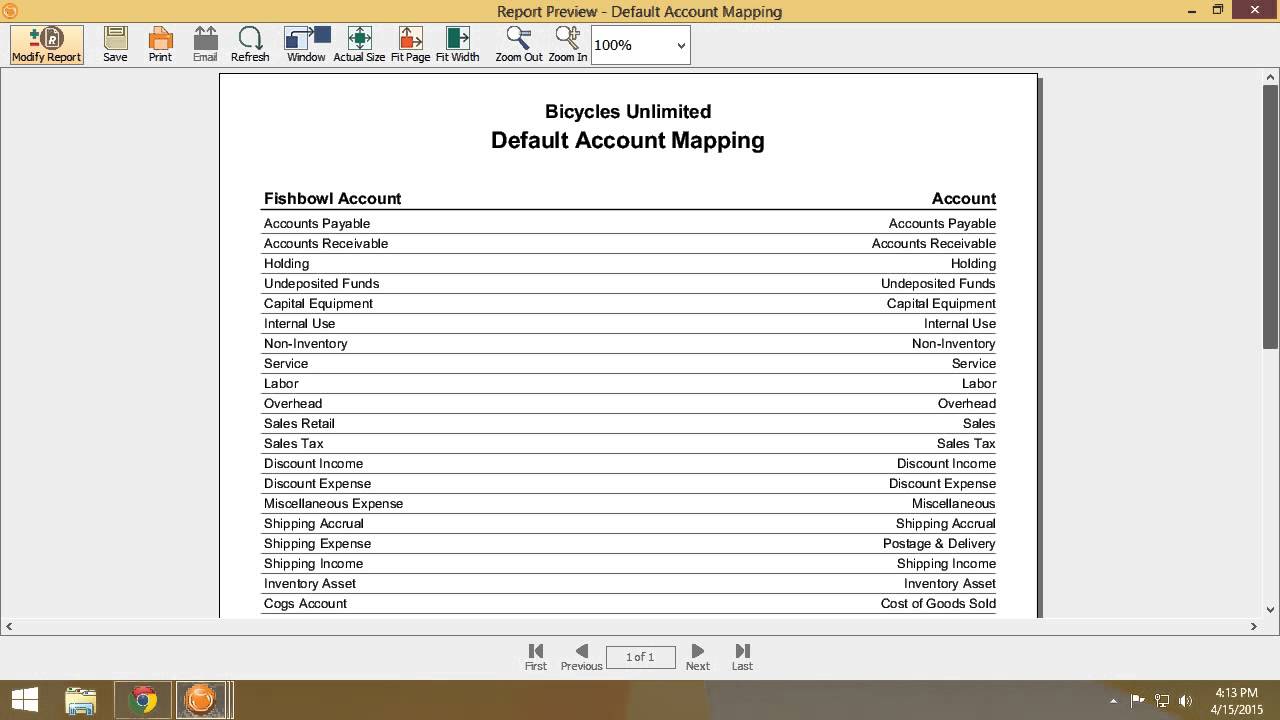Image resolution: width=1280 pixels, height=720 pixels.
Task: Show hidden system tray icons
Action: 1113,701
